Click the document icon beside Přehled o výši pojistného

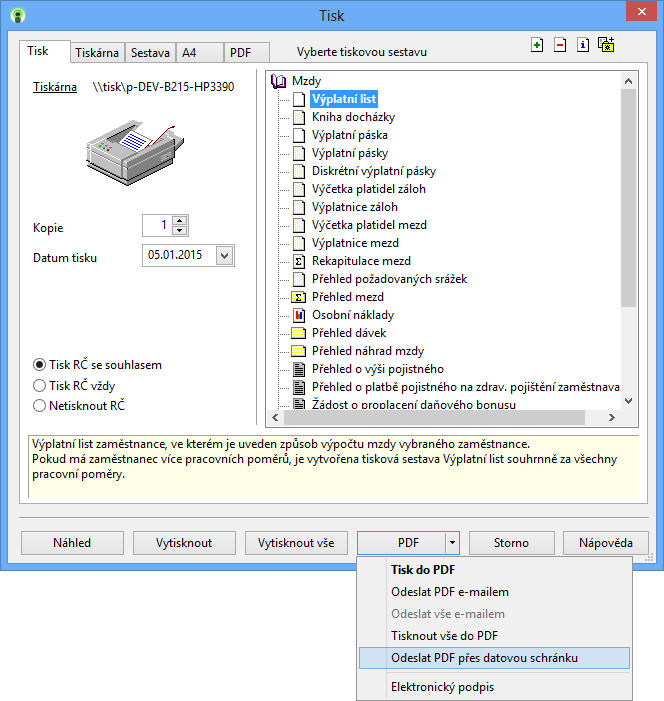point(299,369)
